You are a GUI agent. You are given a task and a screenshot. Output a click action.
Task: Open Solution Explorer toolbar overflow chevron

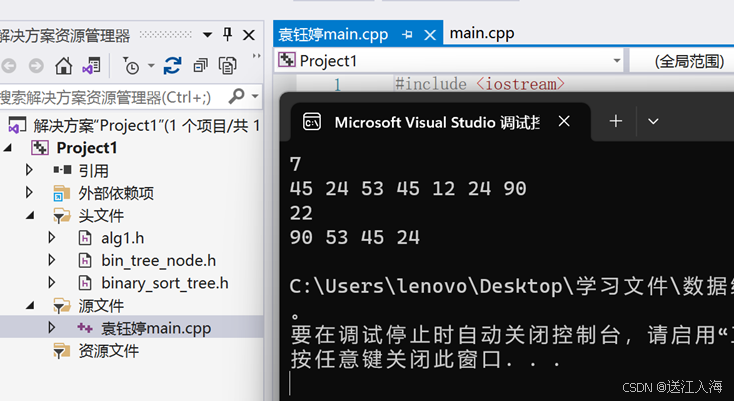coord(256,56)
